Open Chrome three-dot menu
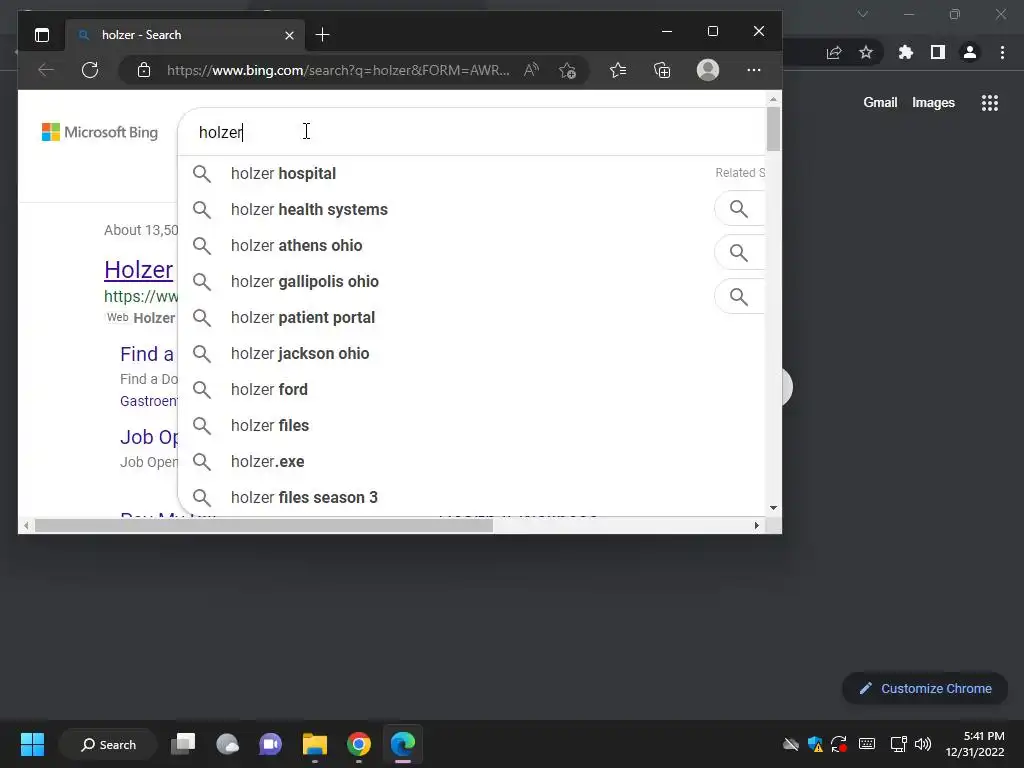 point(1002,52)
